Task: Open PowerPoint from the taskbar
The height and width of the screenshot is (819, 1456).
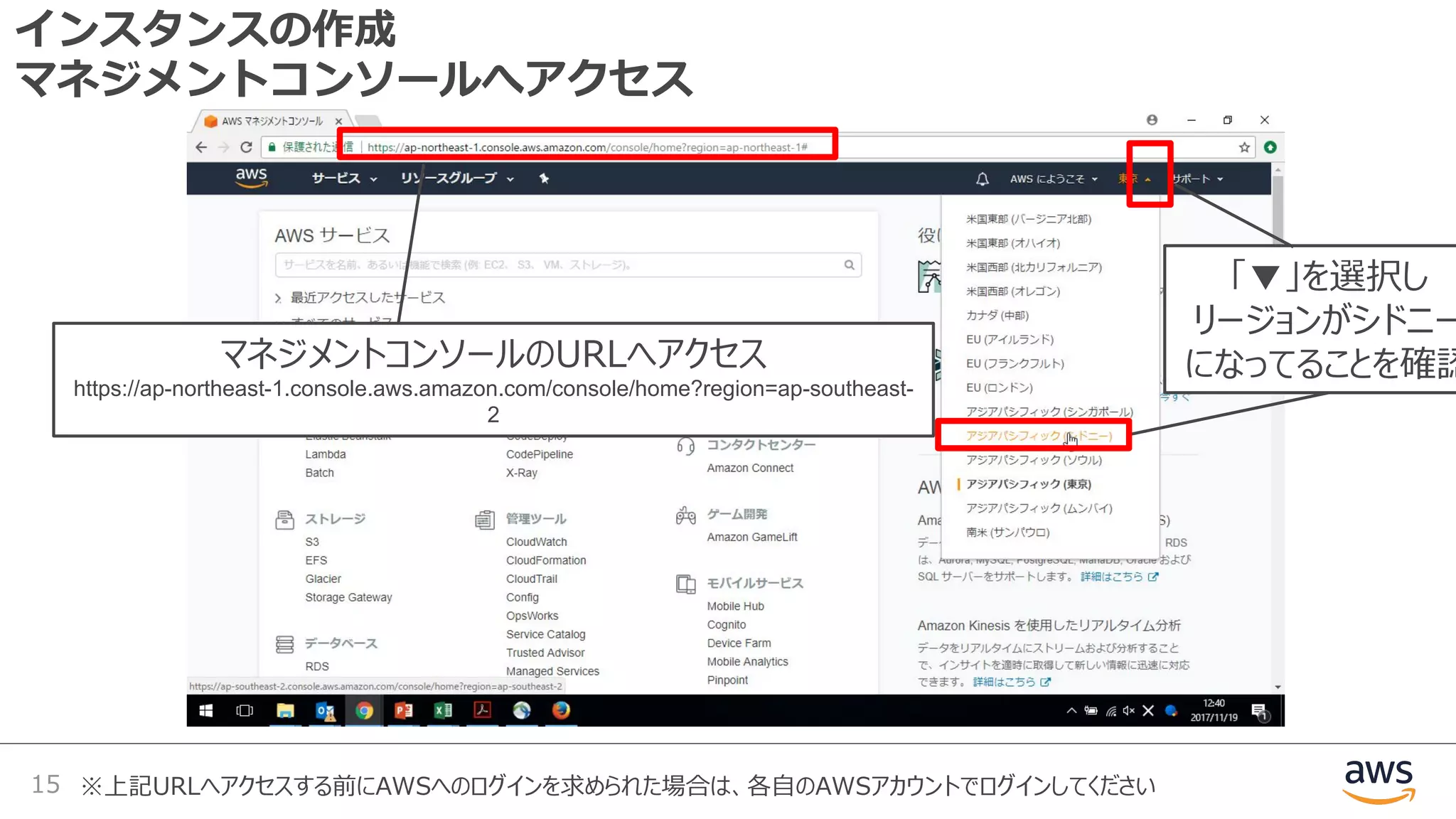Action: coord(403,710)
